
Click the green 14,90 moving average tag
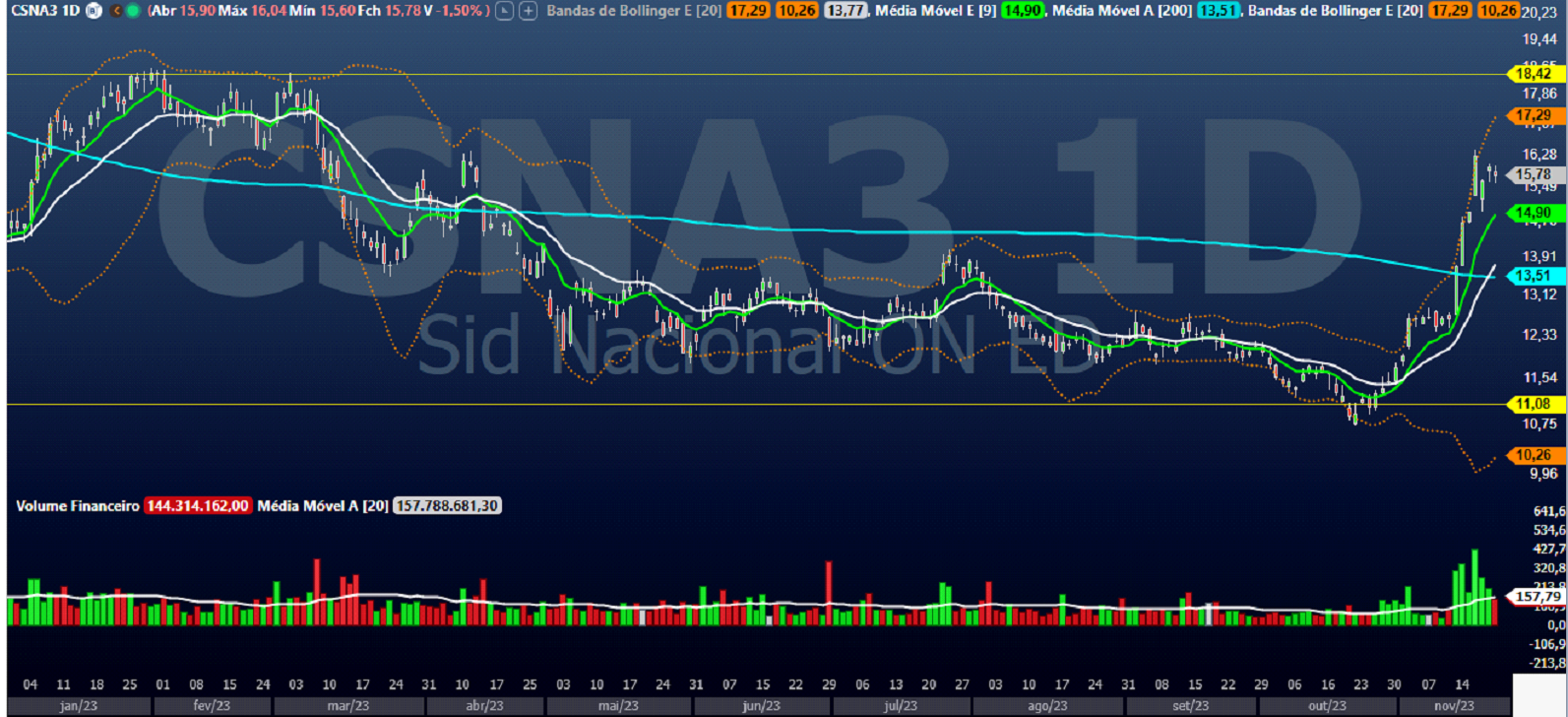pyautogui.click(x=1533, y=213)
